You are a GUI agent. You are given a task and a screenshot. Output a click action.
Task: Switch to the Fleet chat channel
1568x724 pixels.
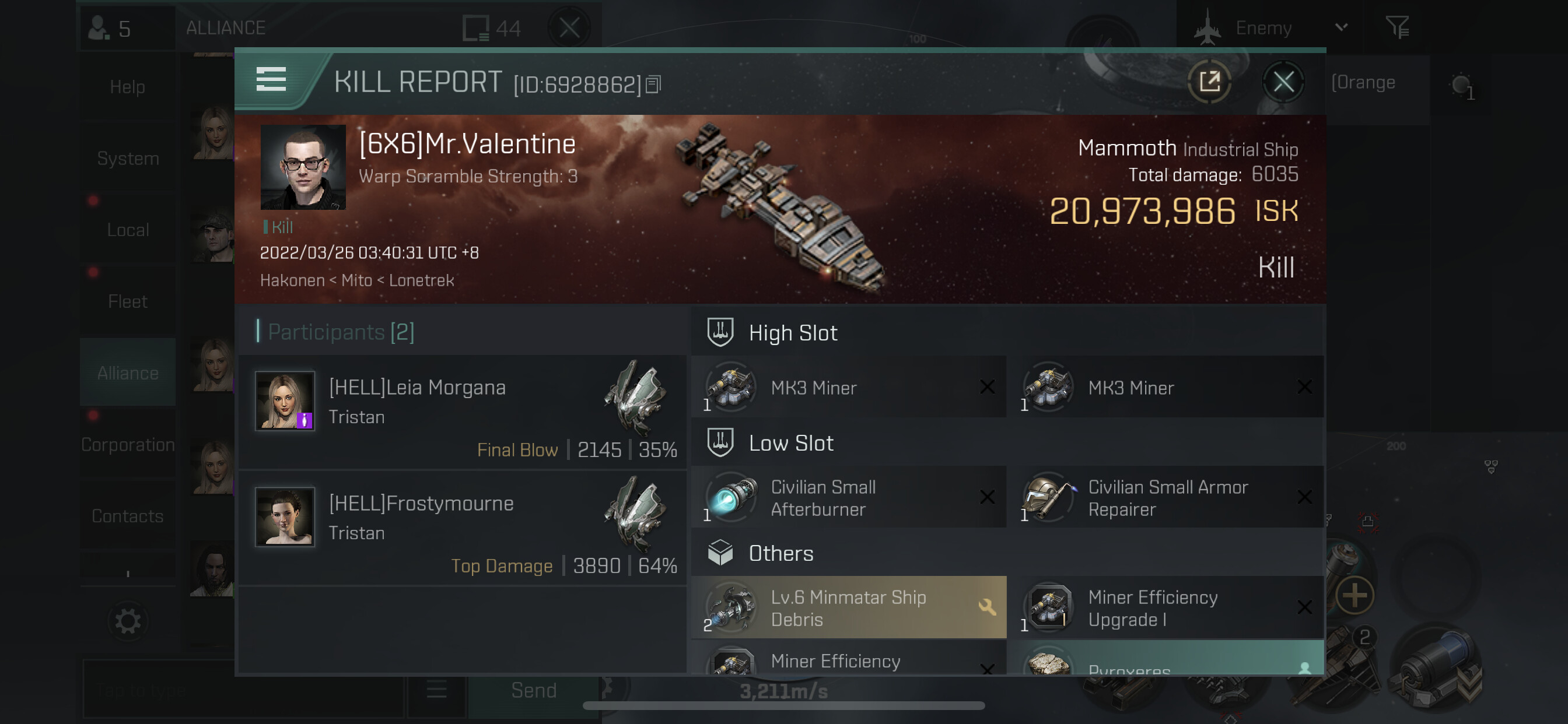[x=128, y=301]
